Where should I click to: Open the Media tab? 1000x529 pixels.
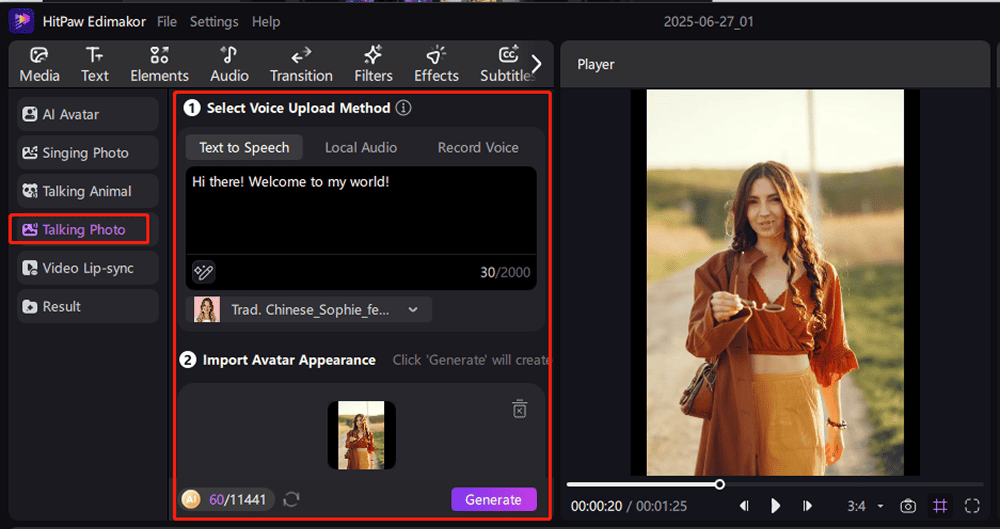tap(40, 65)
